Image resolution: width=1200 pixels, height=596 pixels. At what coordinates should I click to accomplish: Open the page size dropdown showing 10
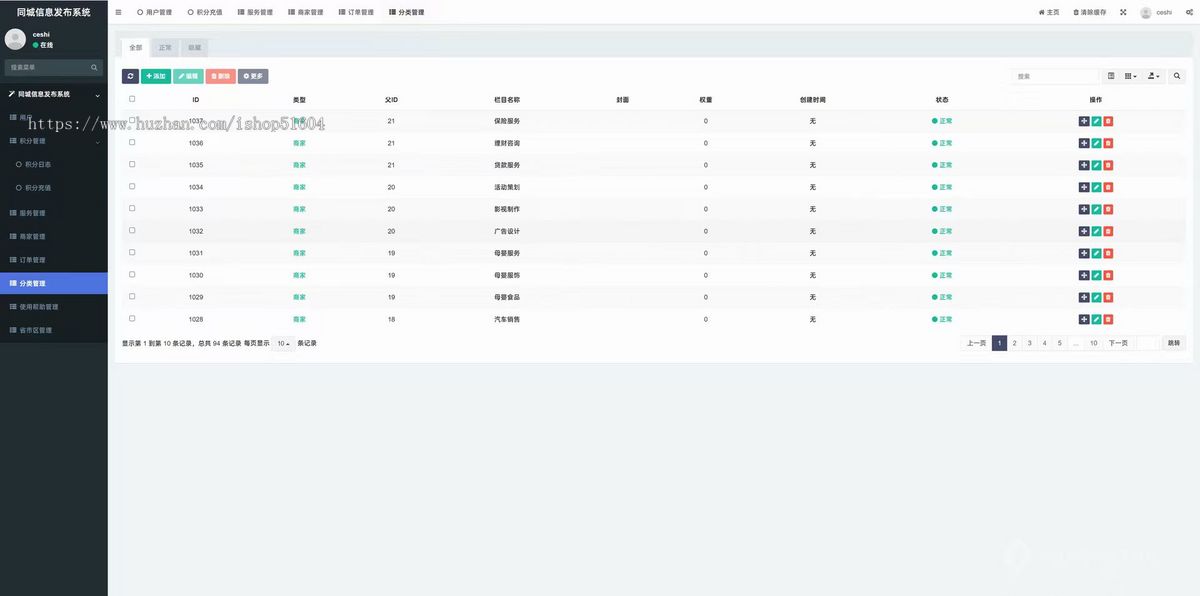point(284,343)
